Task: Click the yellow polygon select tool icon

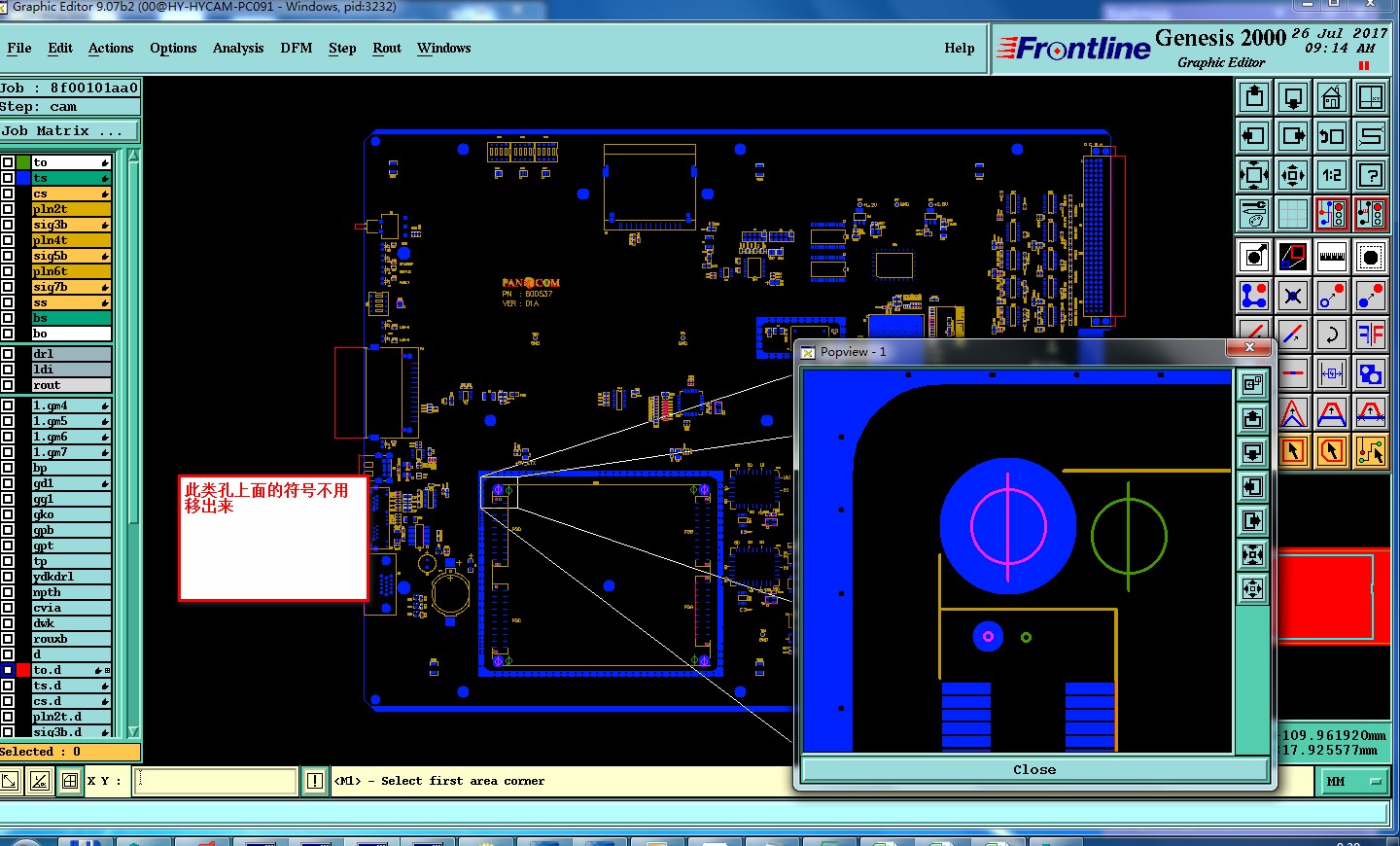Action: pos(1332,451)
